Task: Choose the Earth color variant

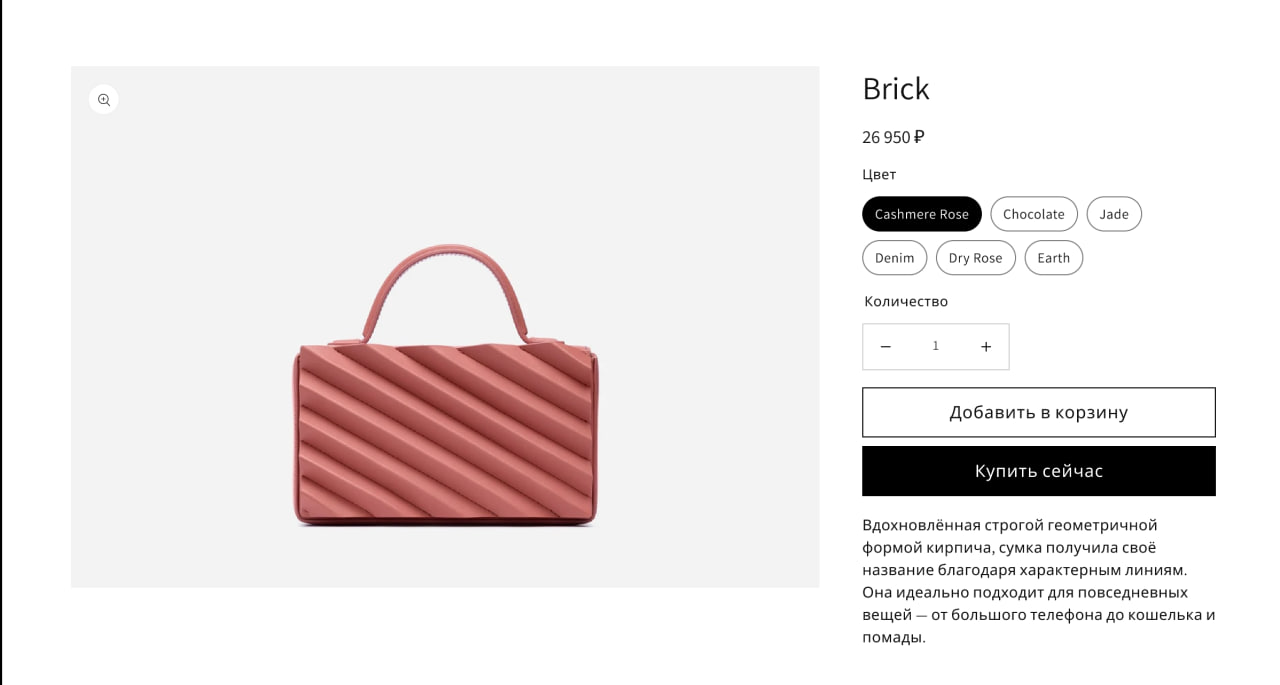Action: pos(1053,258)
